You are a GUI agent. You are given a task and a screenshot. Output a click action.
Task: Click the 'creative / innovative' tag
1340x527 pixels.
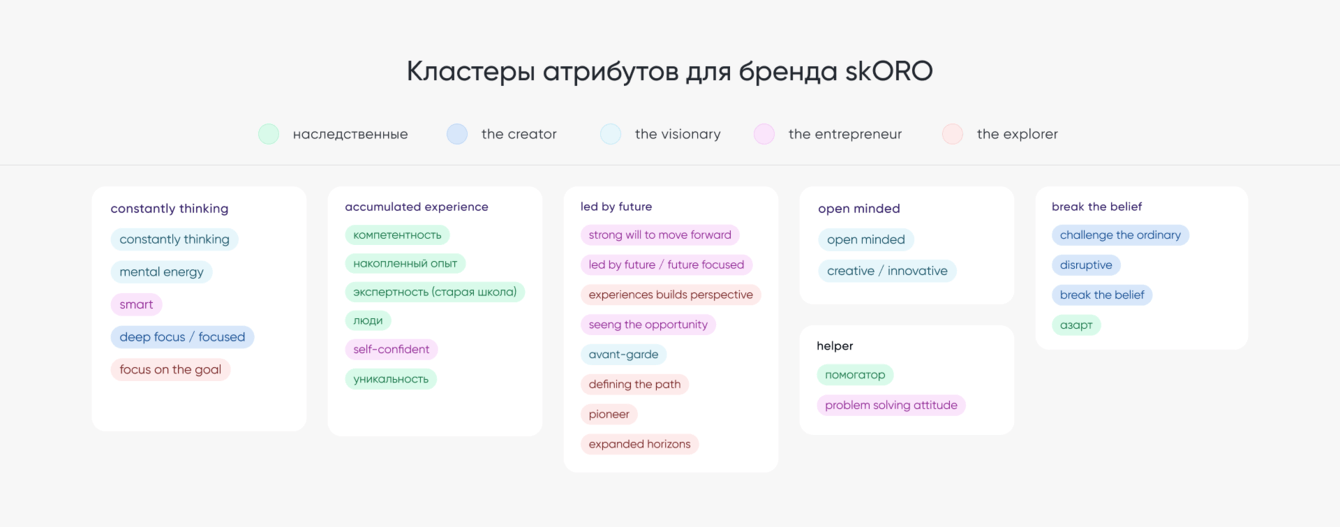pos(887,271)
